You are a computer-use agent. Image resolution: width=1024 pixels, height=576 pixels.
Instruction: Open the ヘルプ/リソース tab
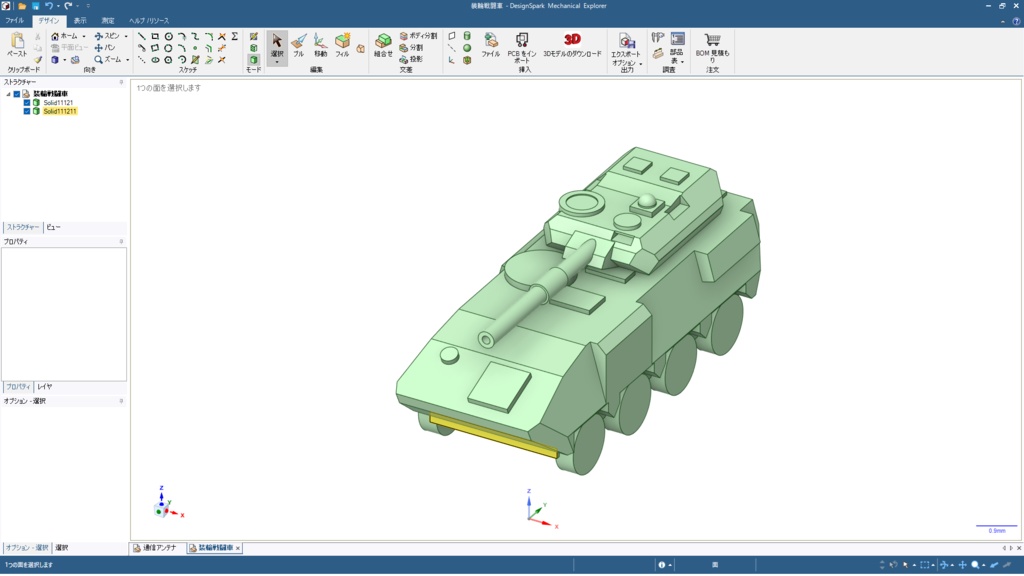point(149,21)
